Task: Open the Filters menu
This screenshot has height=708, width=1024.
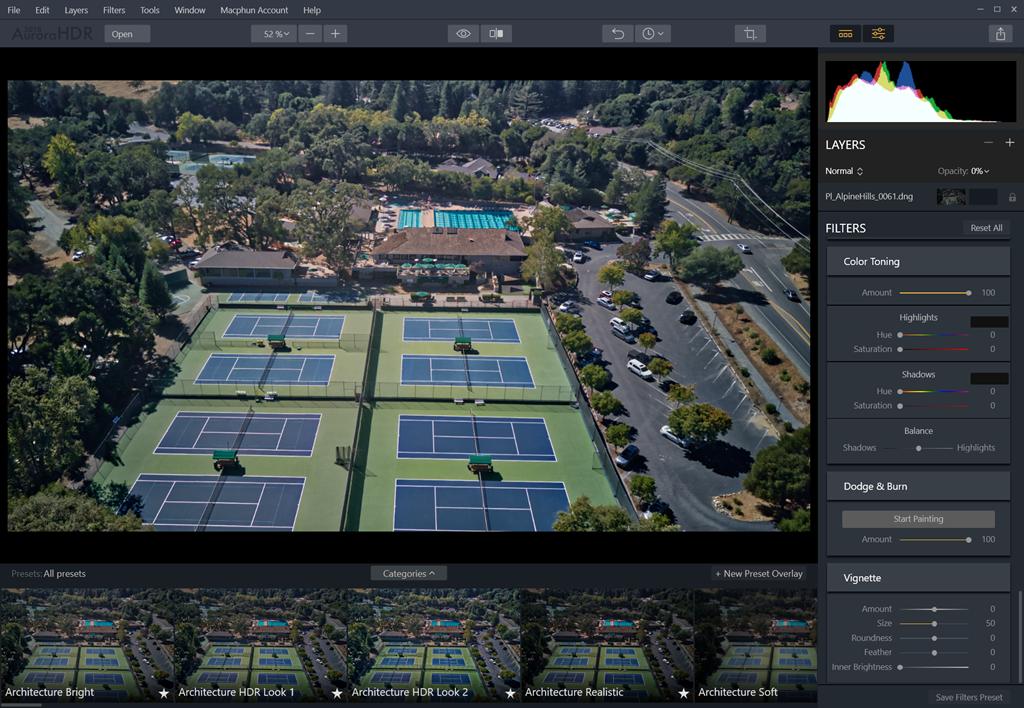Action: click(113, 10)
